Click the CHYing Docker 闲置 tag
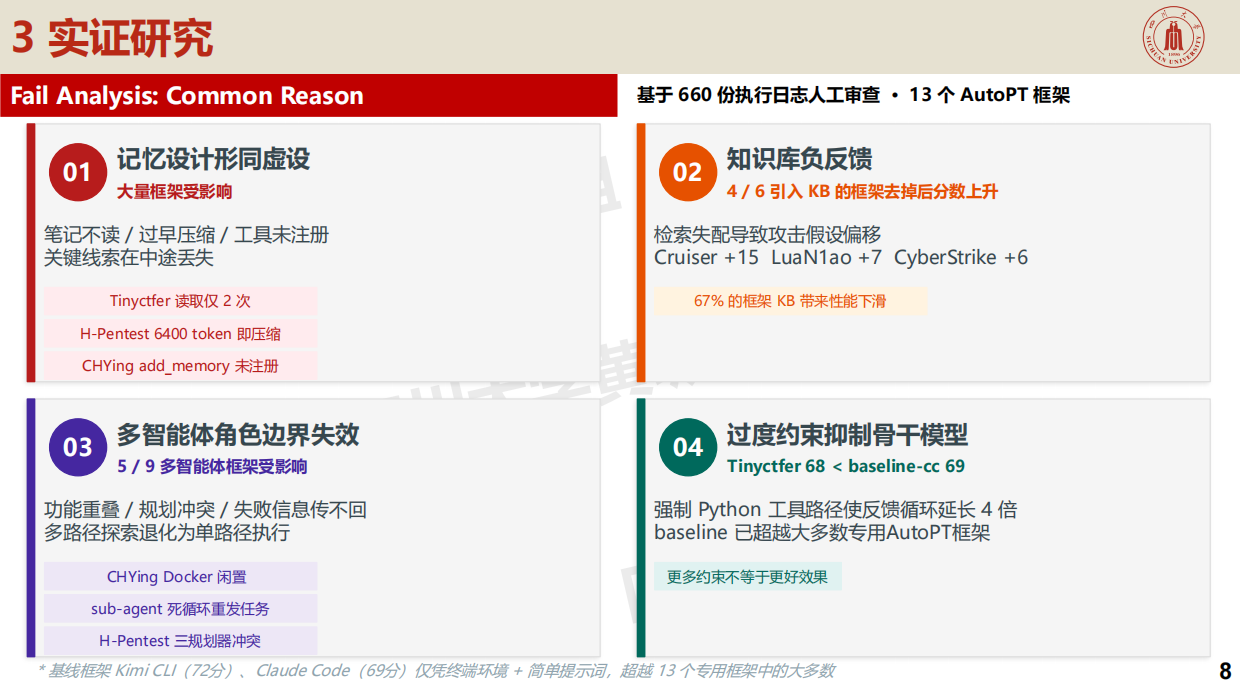Viewport: 1240px width, 697px height. (x=180, y=576)
